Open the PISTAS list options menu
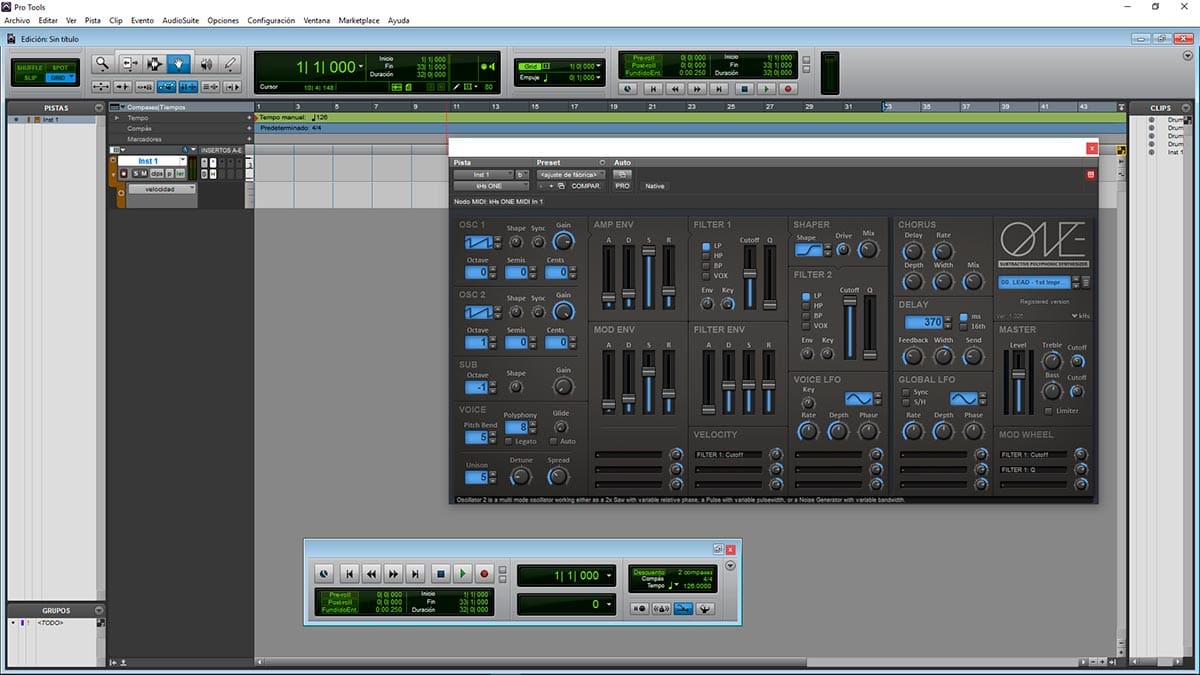The height and width of the screenshot is (675, 1200). tap(97, 107)
